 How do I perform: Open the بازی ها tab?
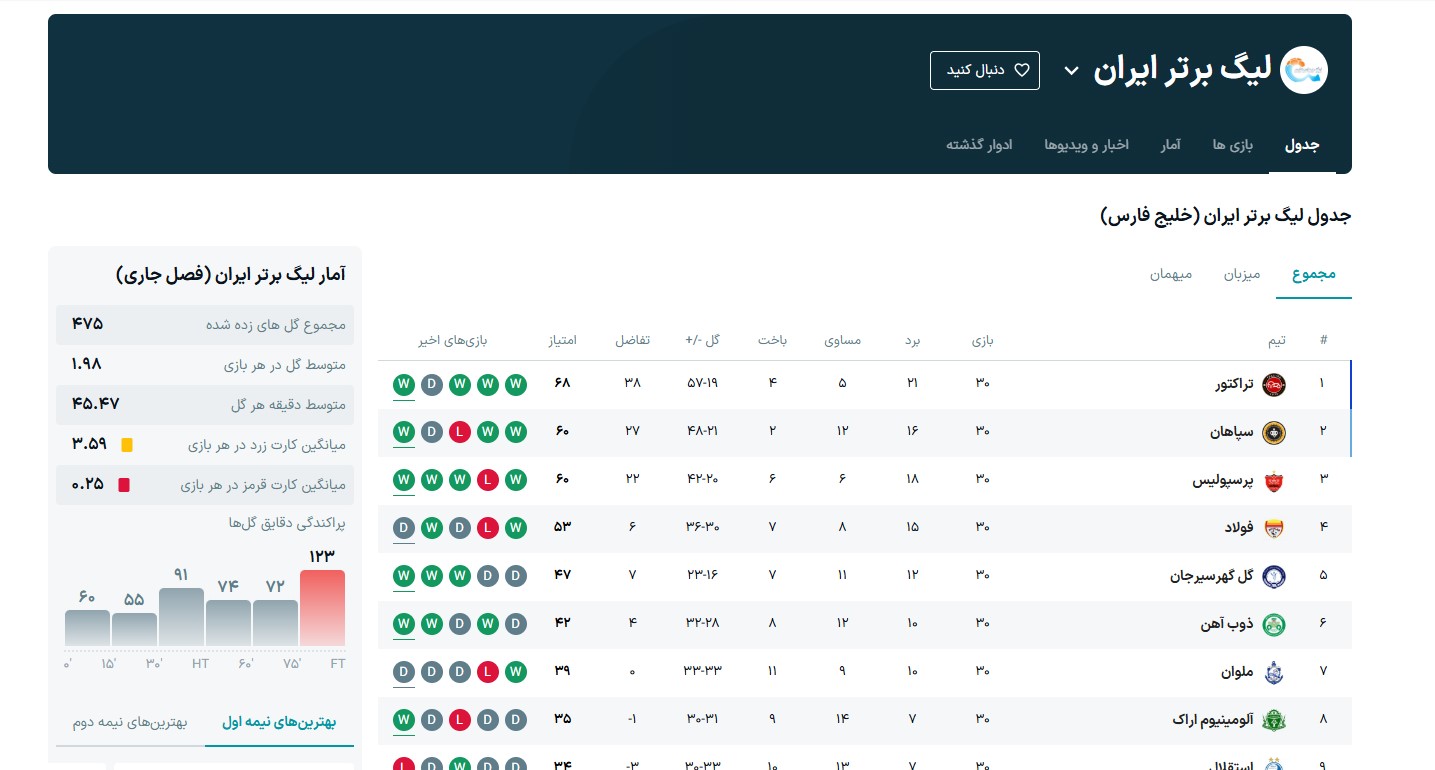point(1233,145)
